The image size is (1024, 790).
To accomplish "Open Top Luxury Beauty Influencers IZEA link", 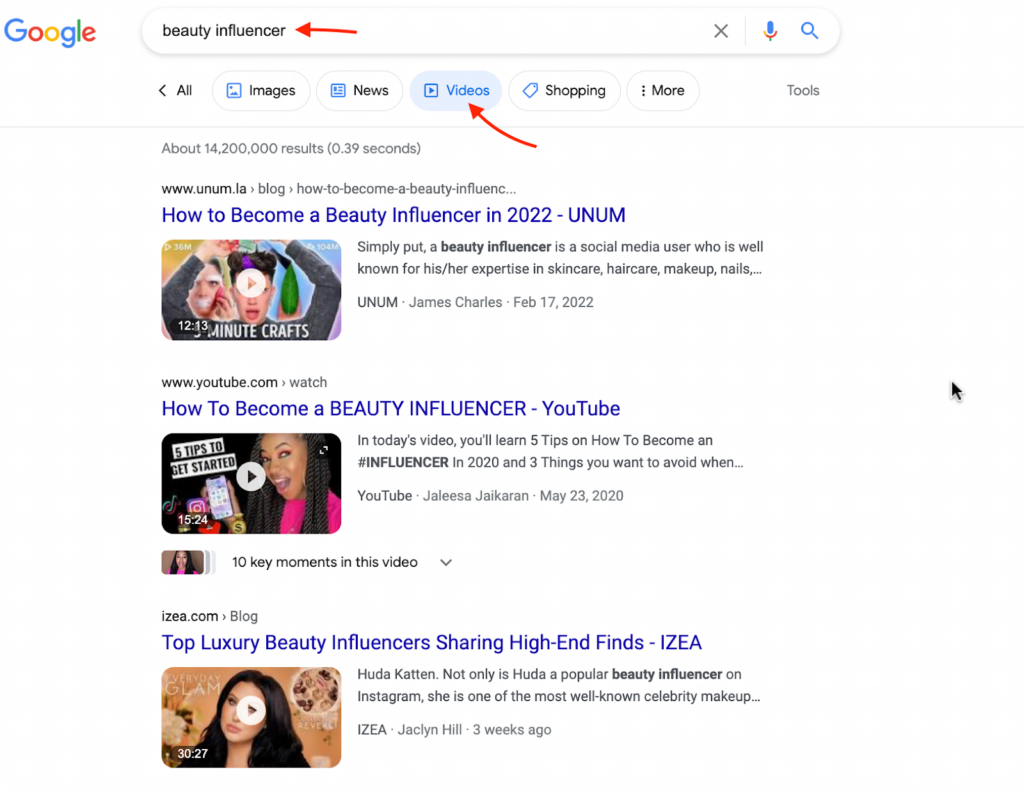I will 431,642.
